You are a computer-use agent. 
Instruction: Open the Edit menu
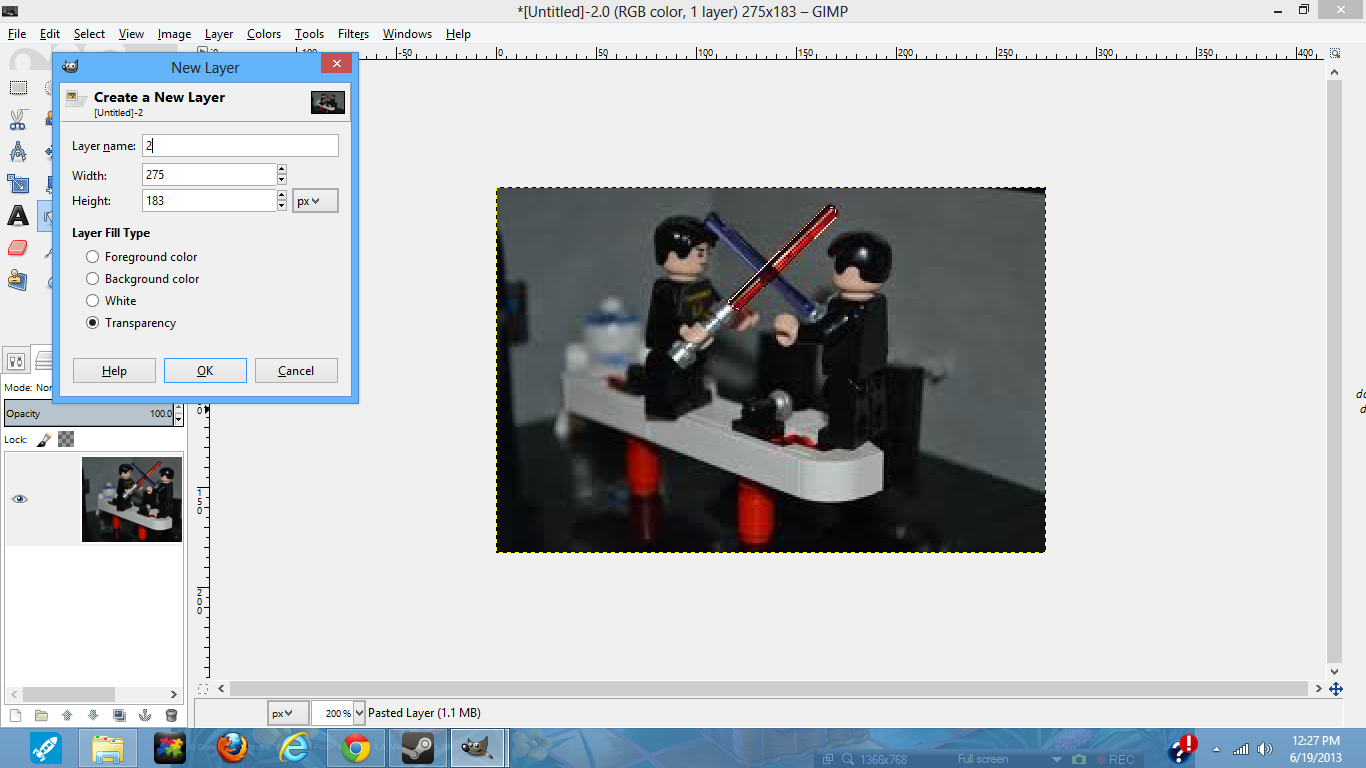pos(50,34)
